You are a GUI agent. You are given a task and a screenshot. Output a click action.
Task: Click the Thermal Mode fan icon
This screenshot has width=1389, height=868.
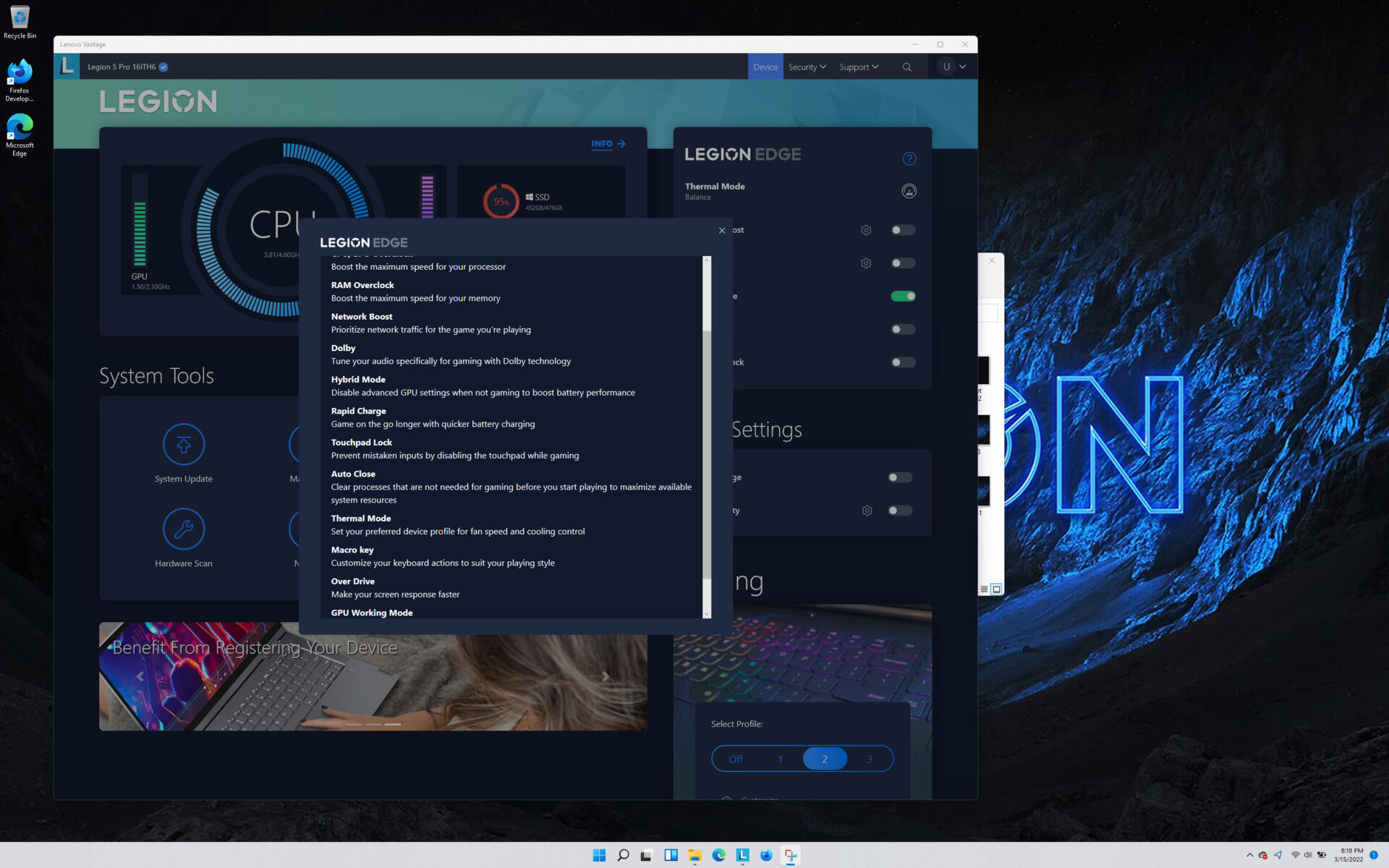pos(909,191)
